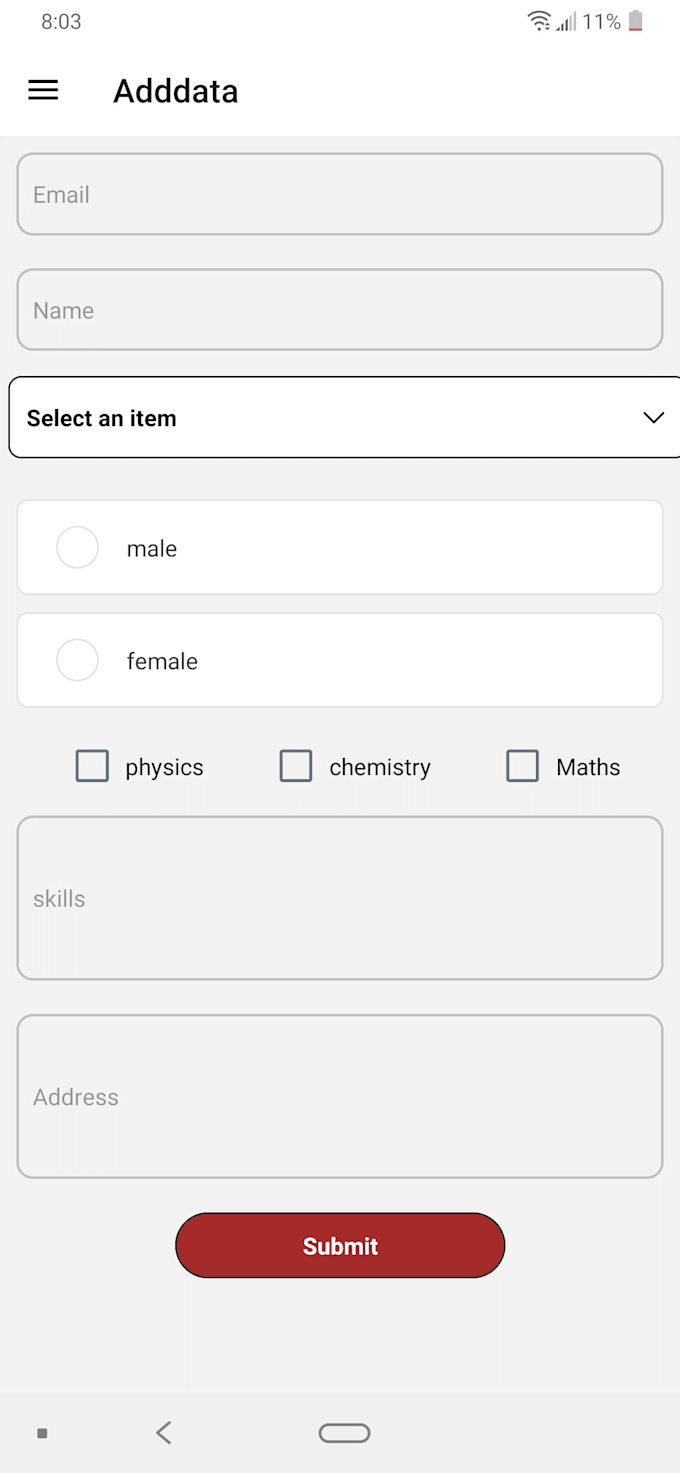Tap the back navigation arrow
Screen dimensions: 680x1473
[163, 1432]
